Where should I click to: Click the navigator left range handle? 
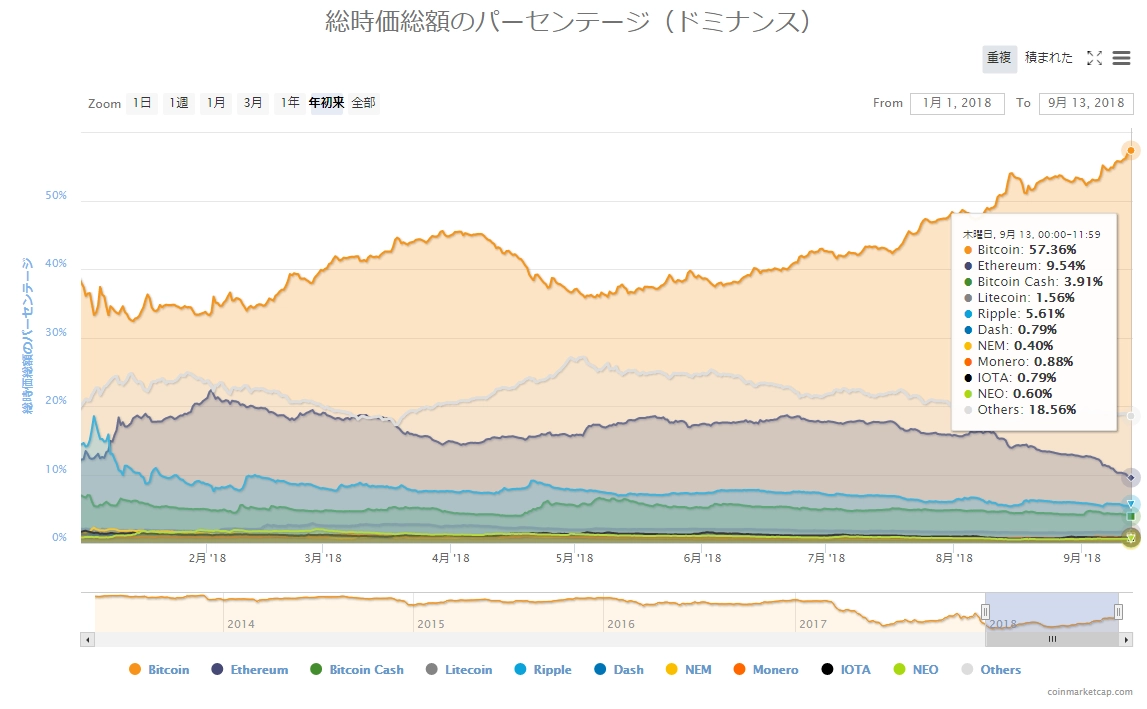pyautogui.click(x=985, y=612)
